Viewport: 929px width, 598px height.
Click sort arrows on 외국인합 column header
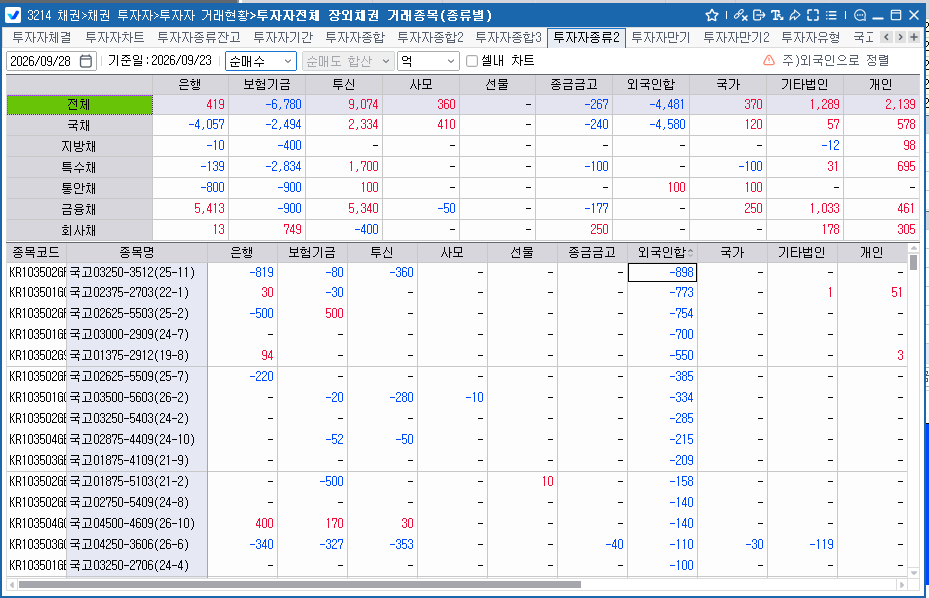coord(691,253)
